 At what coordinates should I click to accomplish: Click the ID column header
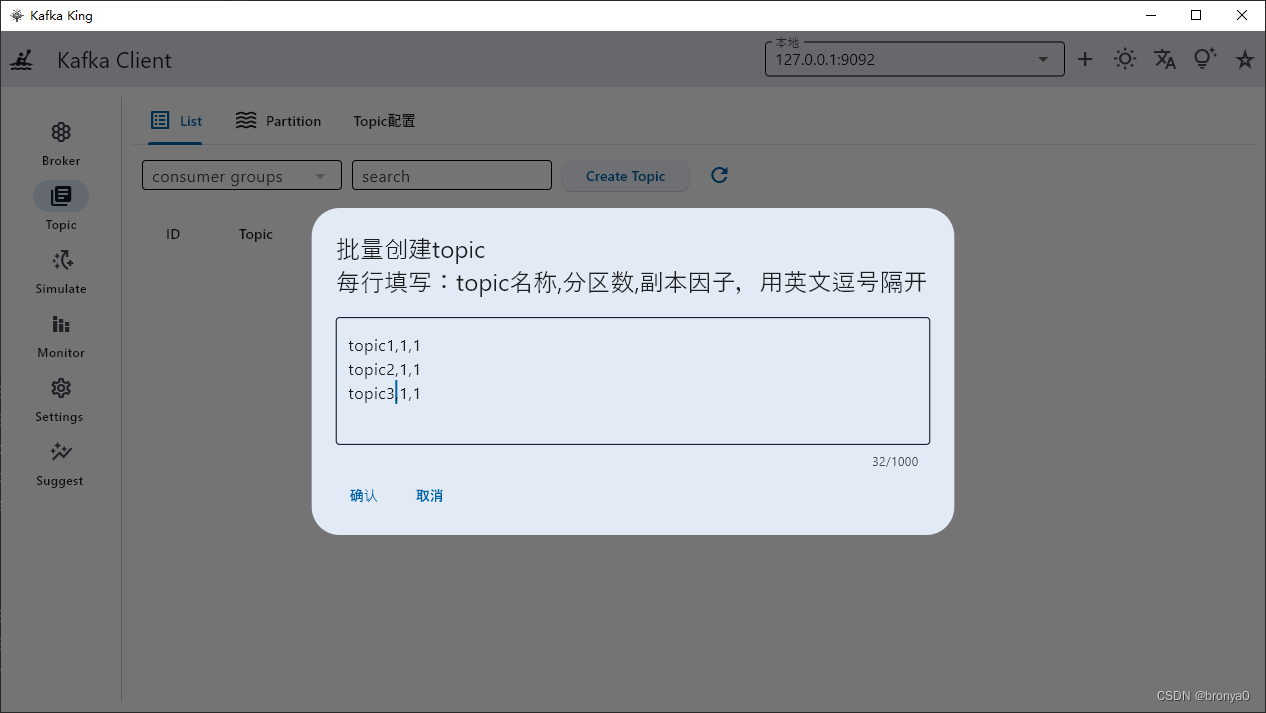click(x=173, y=234)
